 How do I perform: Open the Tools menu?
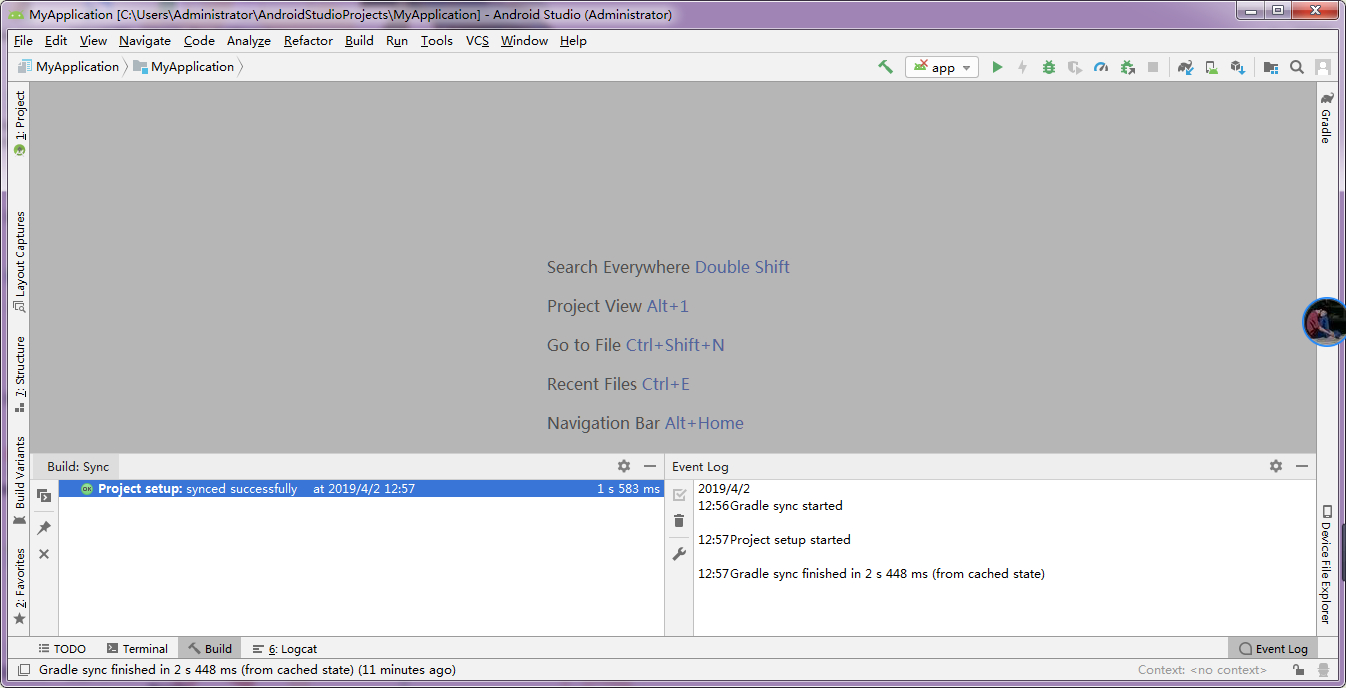(437, 41)
